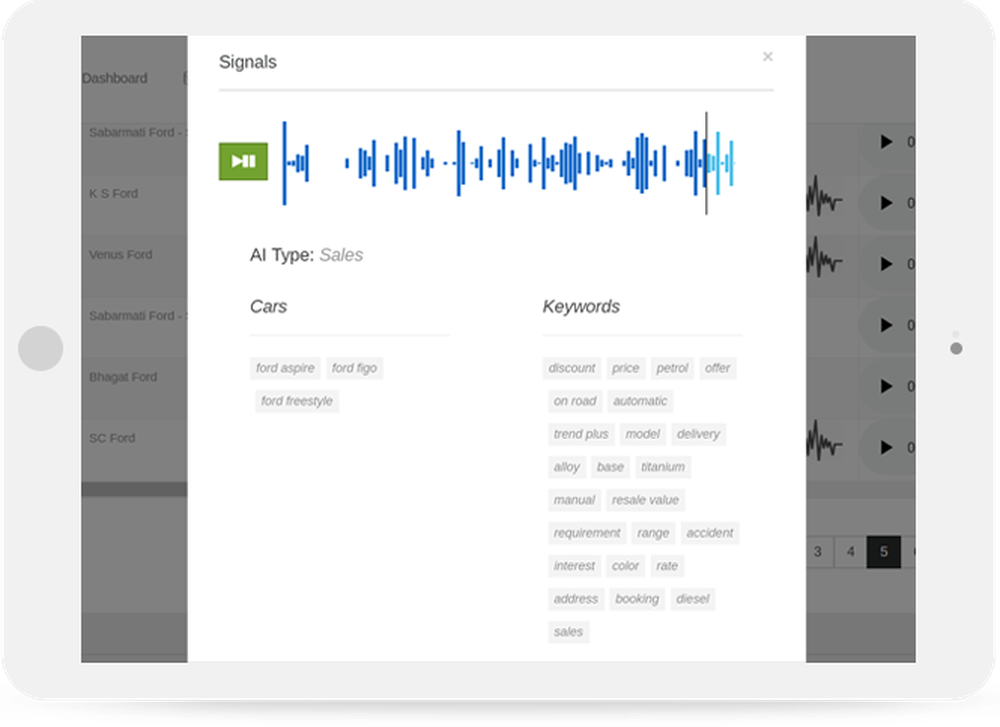Click the 'trend plus' keyword tag
Screen dimensions: 1000x727
(581, 434)
